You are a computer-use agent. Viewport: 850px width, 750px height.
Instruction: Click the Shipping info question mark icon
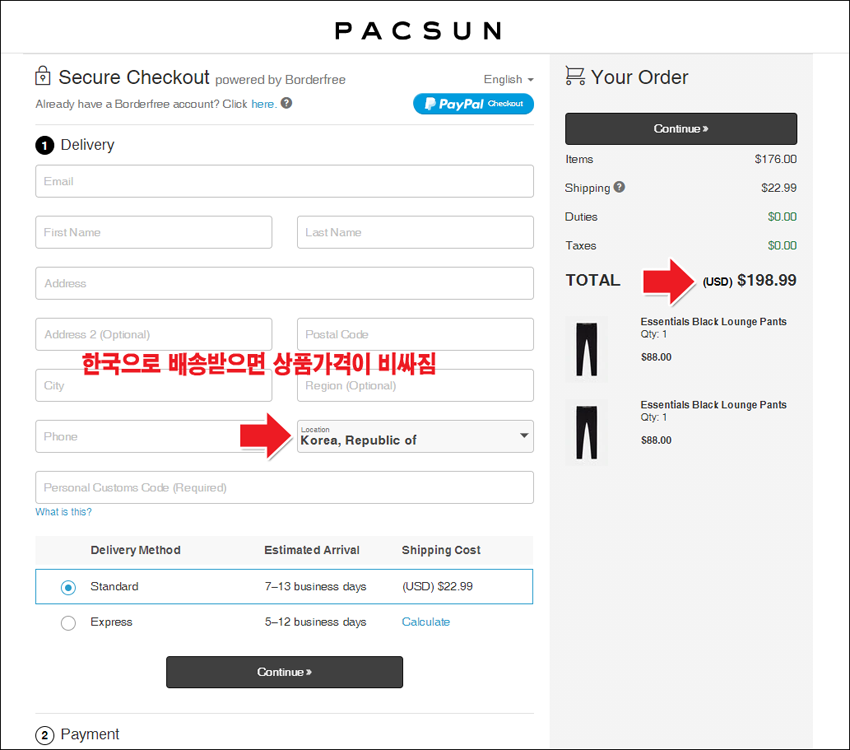pos(619,187)
